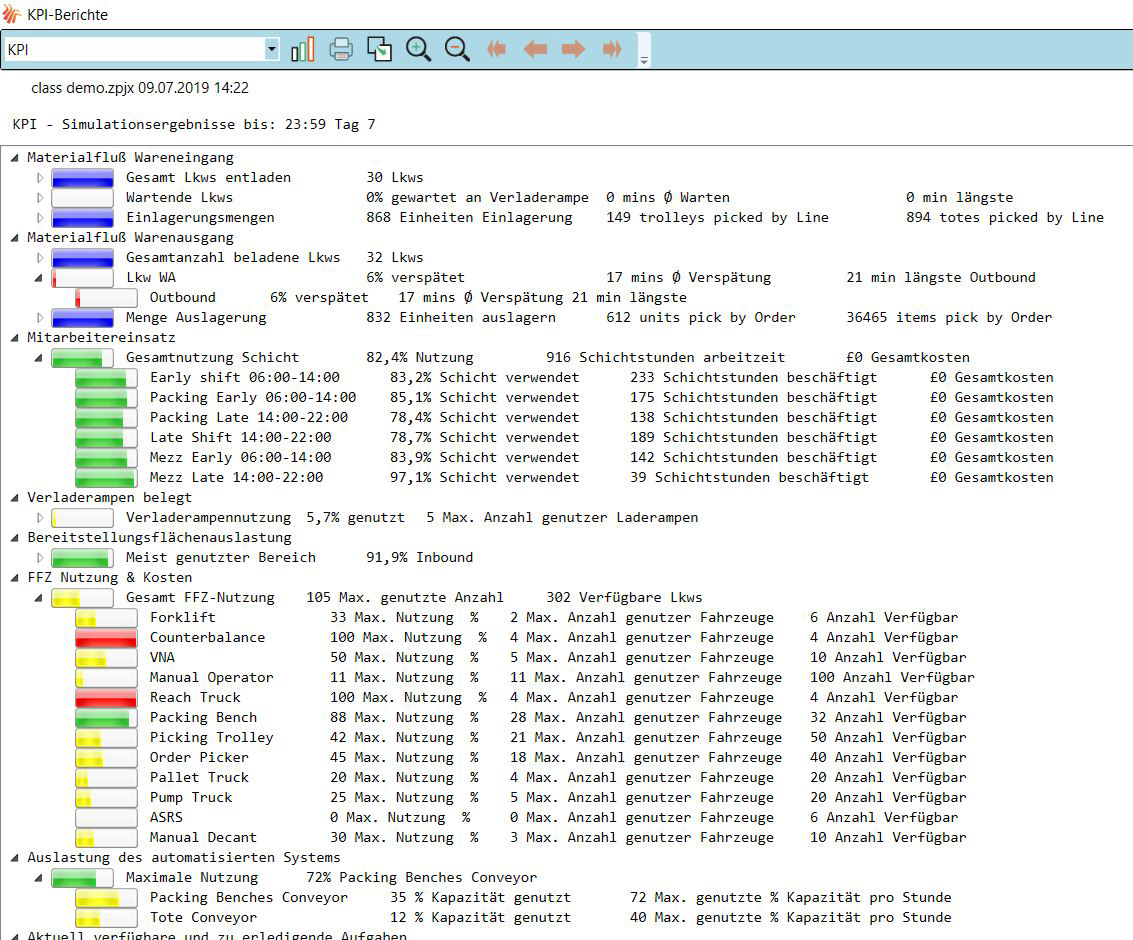Screen dimensions: 1133x940
Task: Collapse the Materialfluß Wareneingang section
Action: tap(17, 158)
